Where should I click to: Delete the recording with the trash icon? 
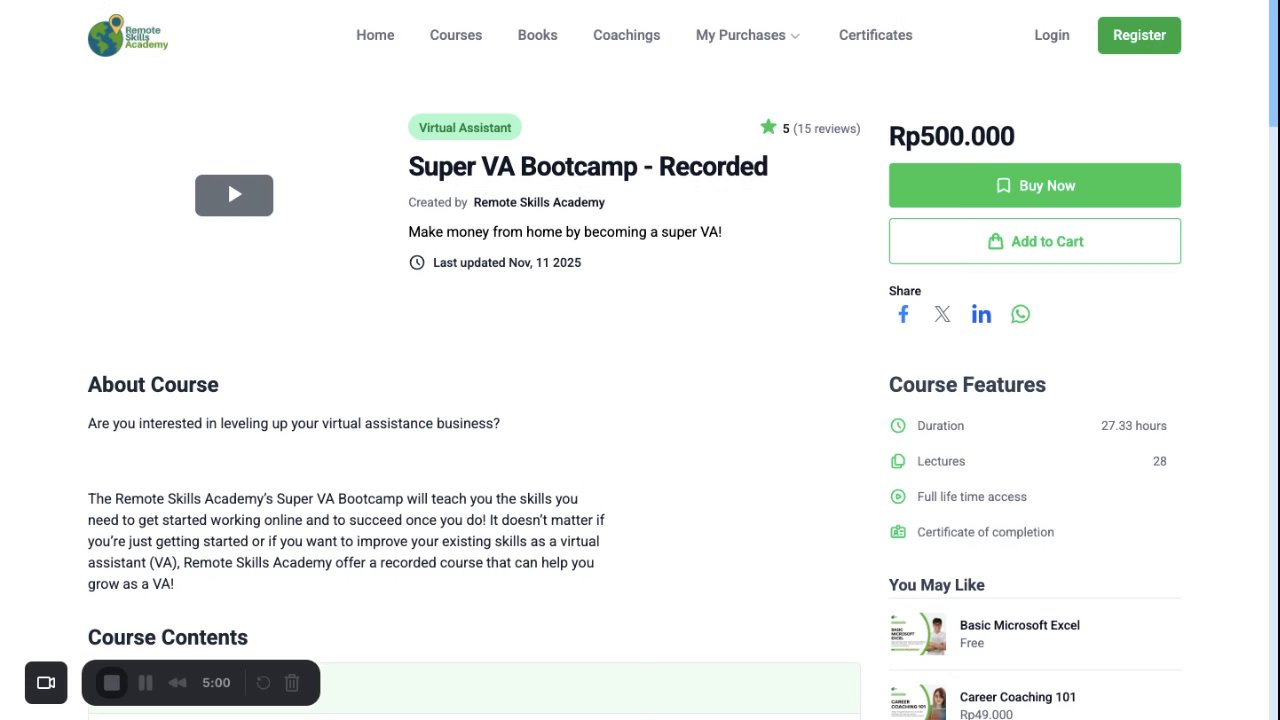tap(292, 683)
